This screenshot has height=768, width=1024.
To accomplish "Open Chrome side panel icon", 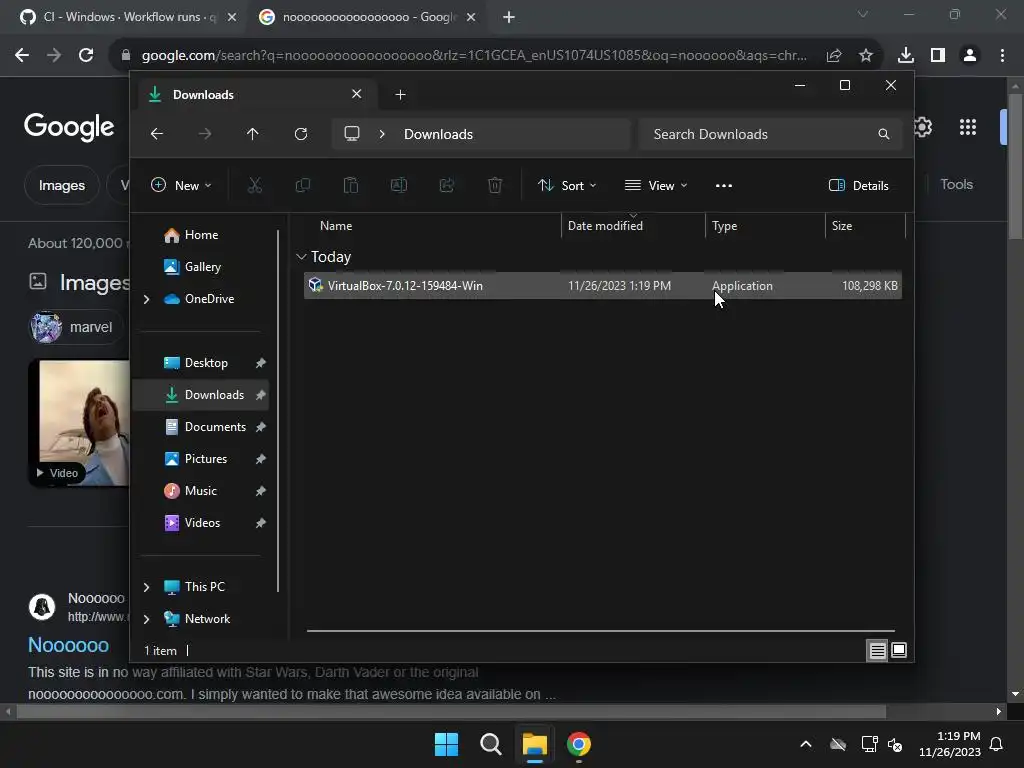I will click(x=938, y=56).
